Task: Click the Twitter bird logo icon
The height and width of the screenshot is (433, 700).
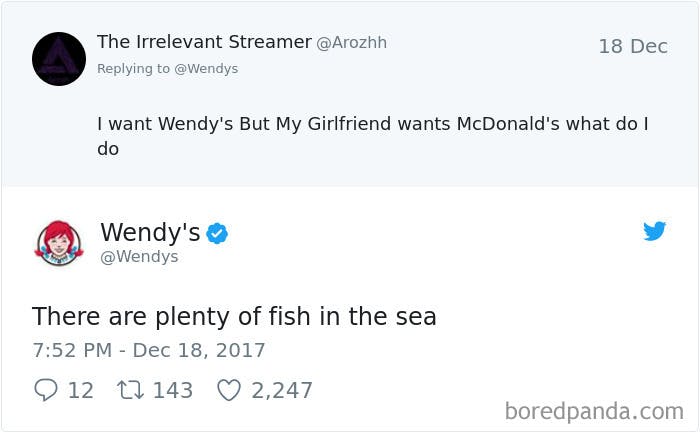Action: click(x=654, y=231)
